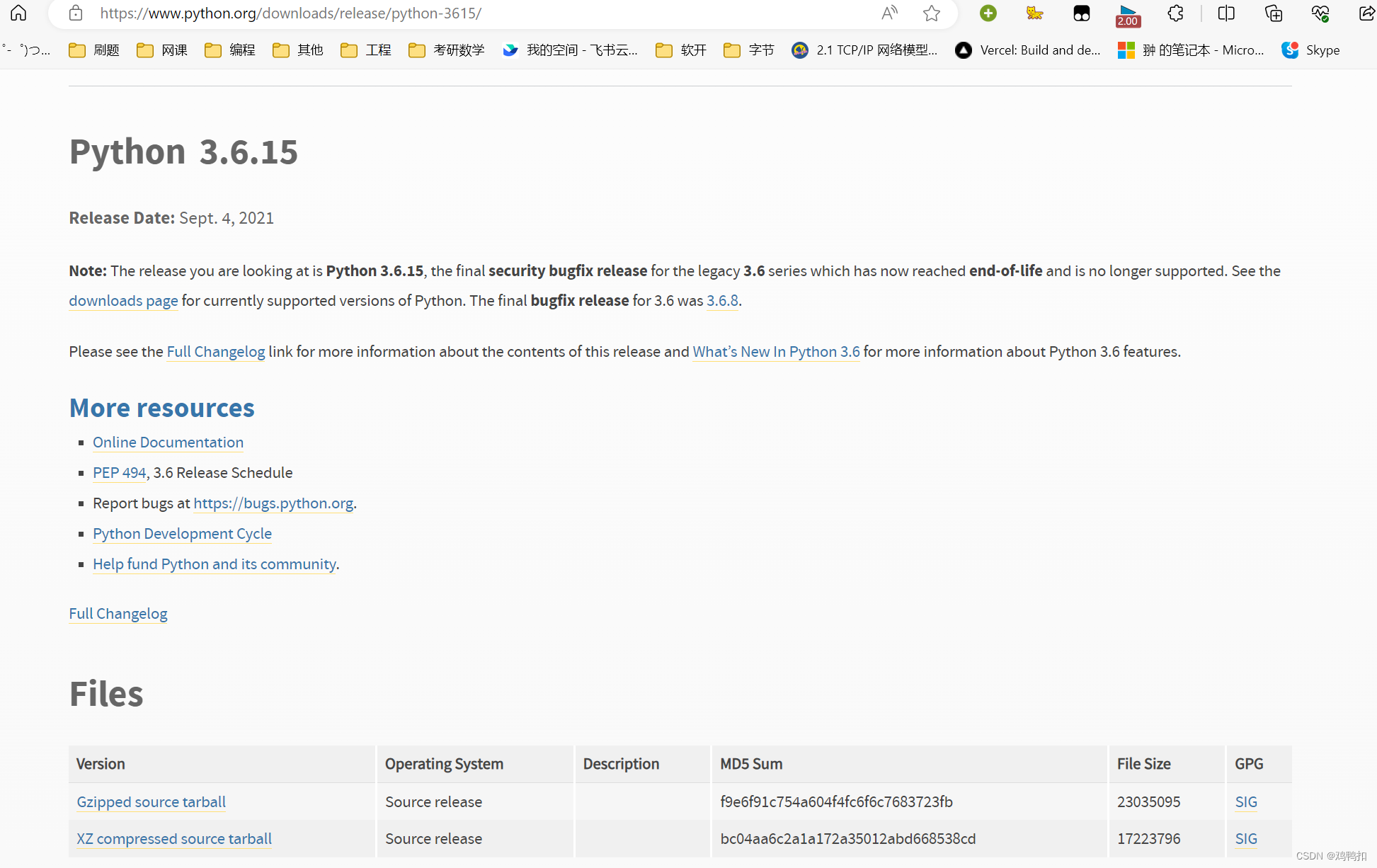Click the browser Home icon
This screenshot has height=868, width=1377.
pos(18,13)
